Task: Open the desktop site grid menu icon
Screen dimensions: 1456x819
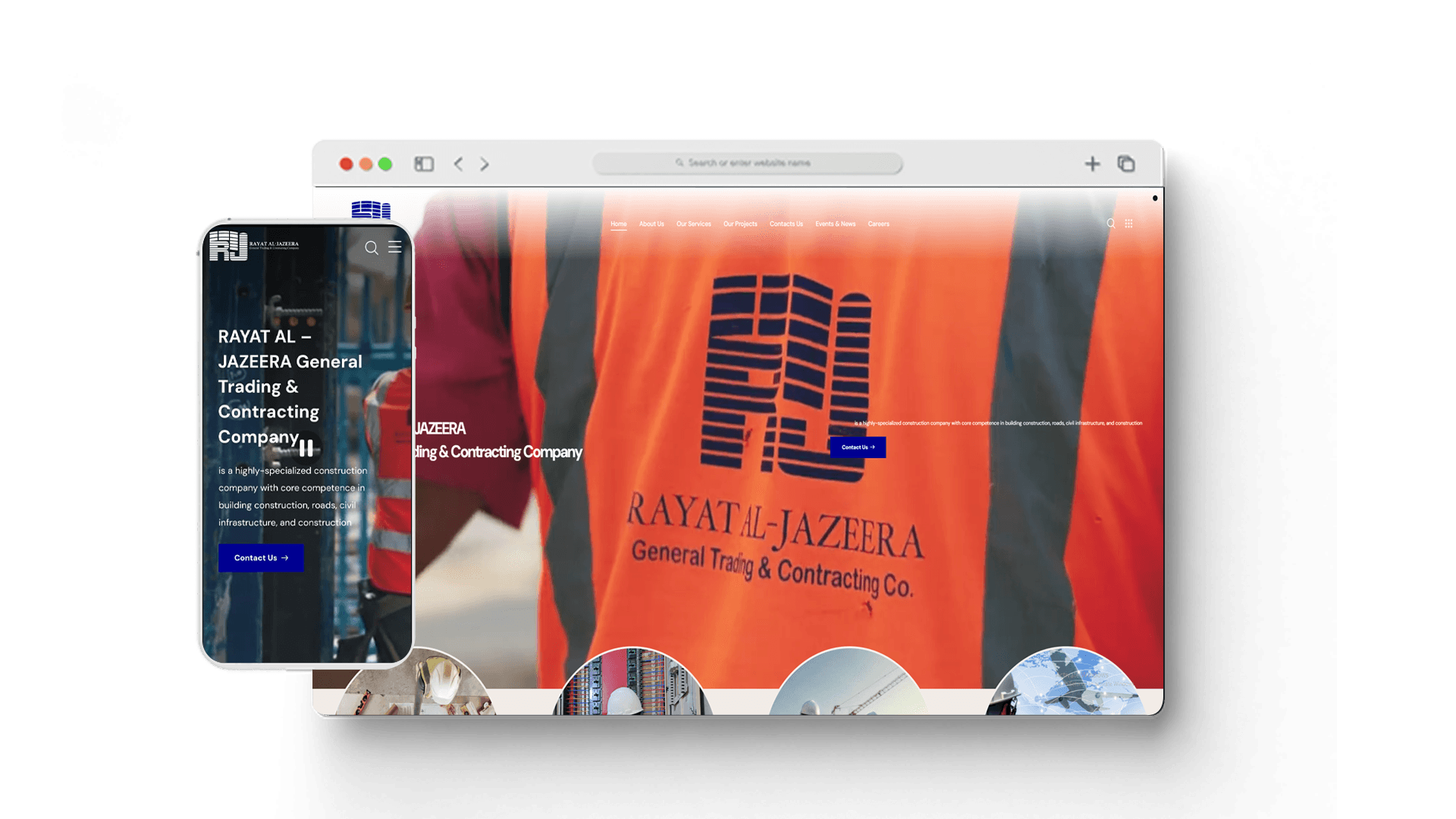Action: click(1129, 224)
